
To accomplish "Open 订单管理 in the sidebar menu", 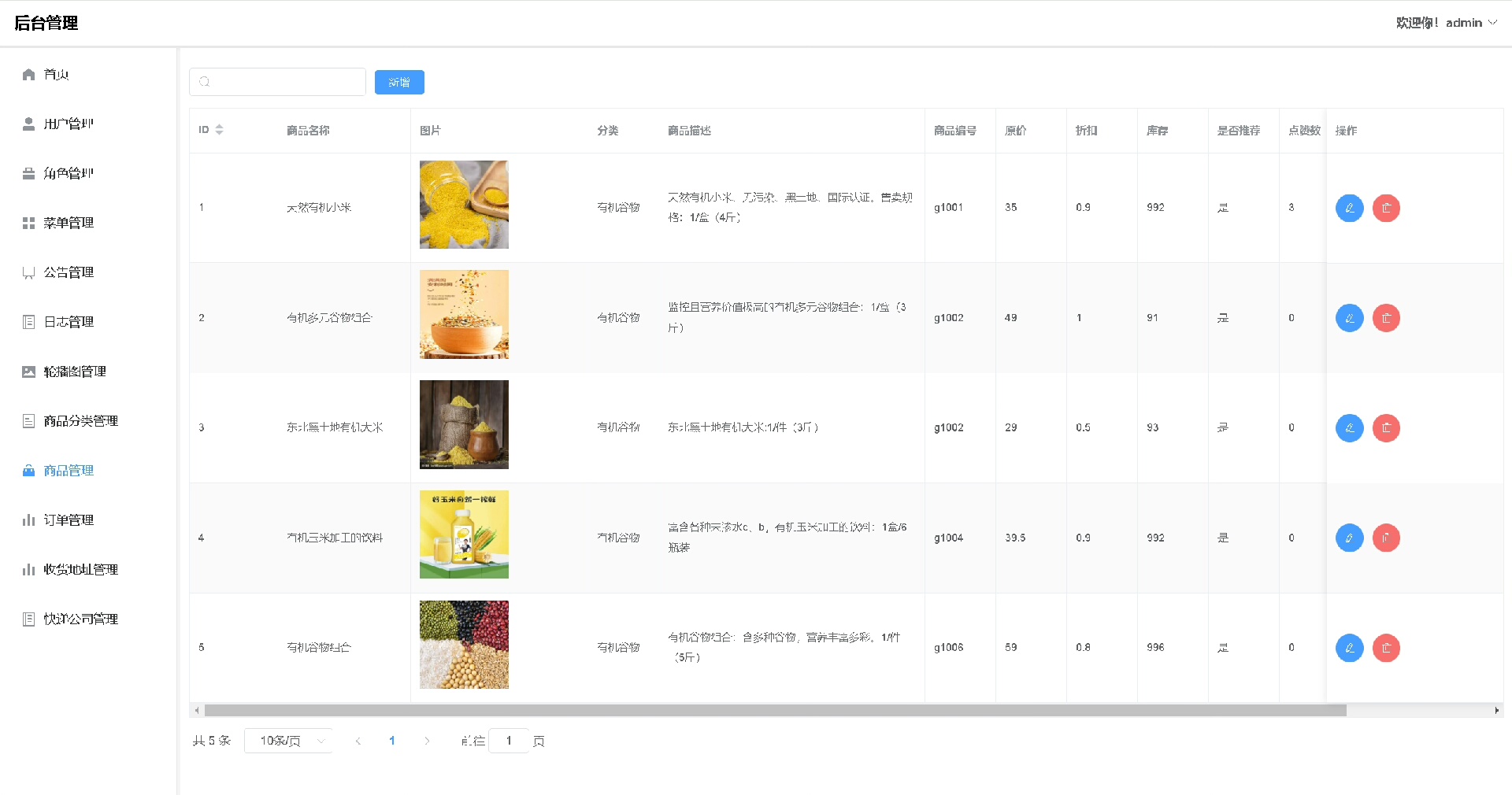I will (x=69, y=520).
